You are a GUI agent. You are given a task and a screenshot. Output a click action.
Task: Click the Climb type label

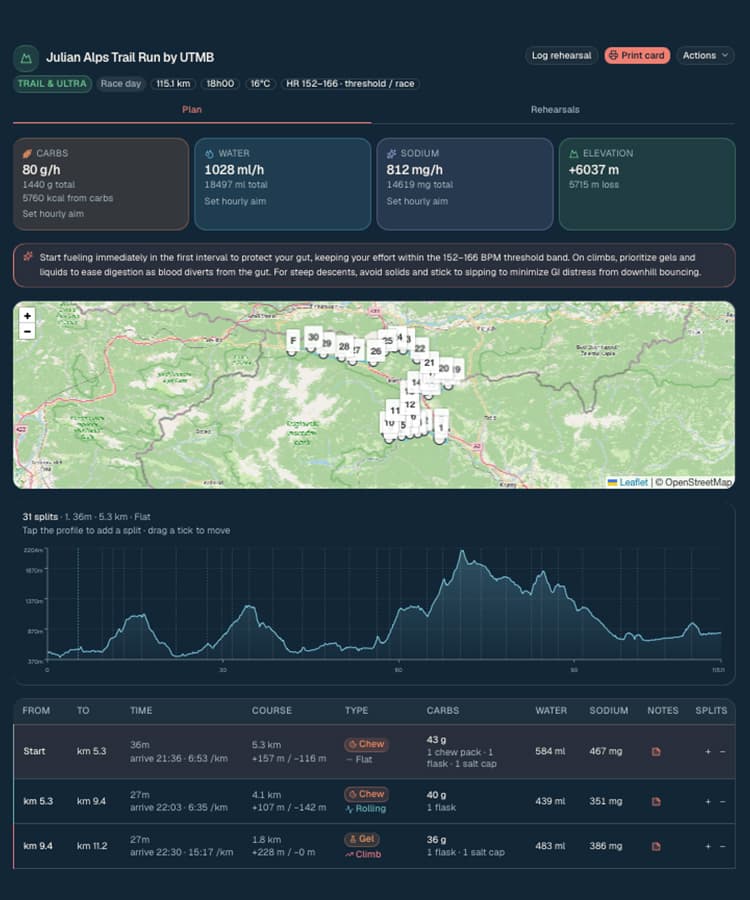tap(363, 854)
